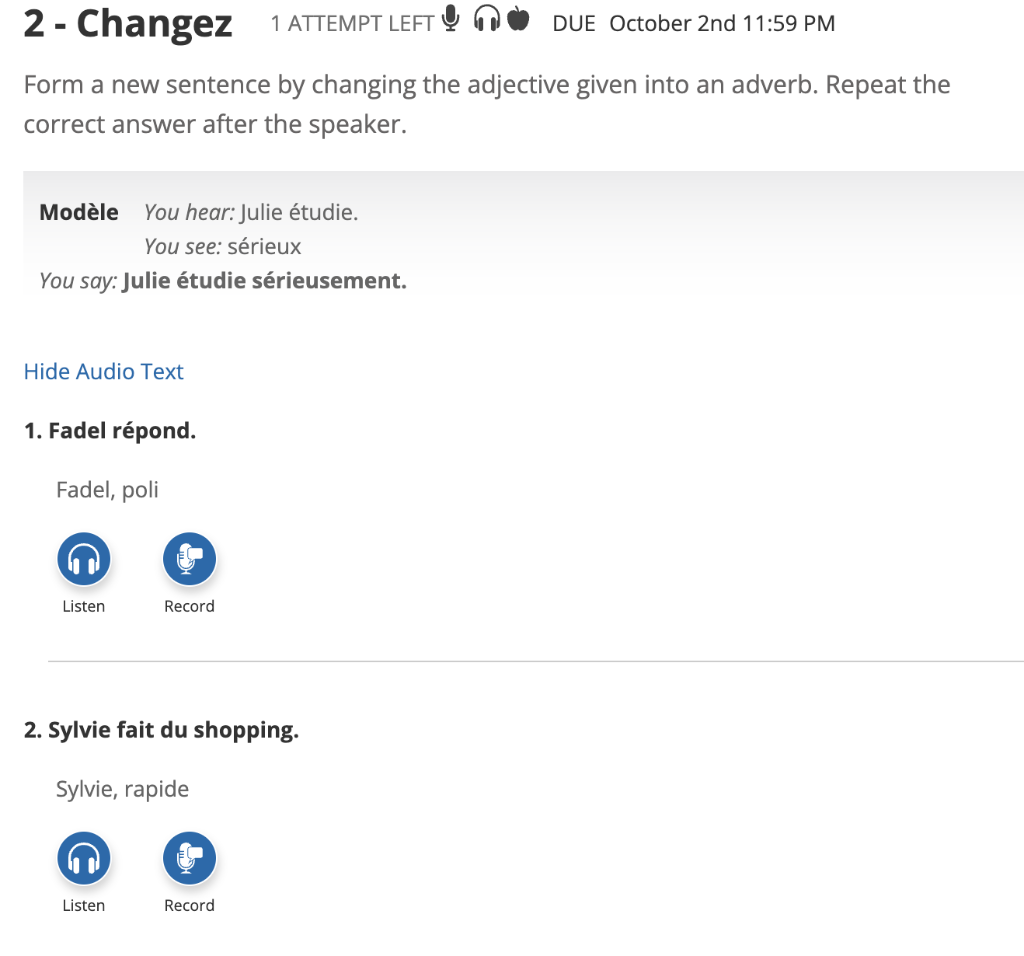Click the "1 ATTEMPT LEFT" indicator

click(352, 23)
